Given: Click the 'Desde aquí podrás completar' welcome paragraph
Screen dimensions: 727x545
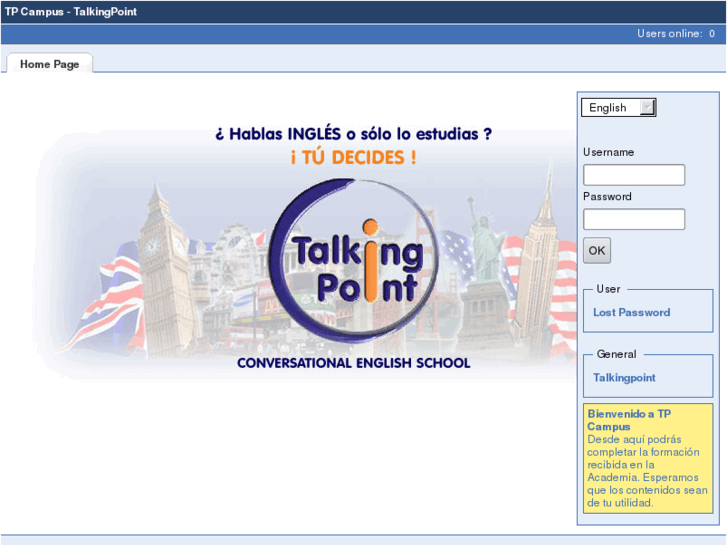Looking at the screenshot, I should tap(647, 471).
